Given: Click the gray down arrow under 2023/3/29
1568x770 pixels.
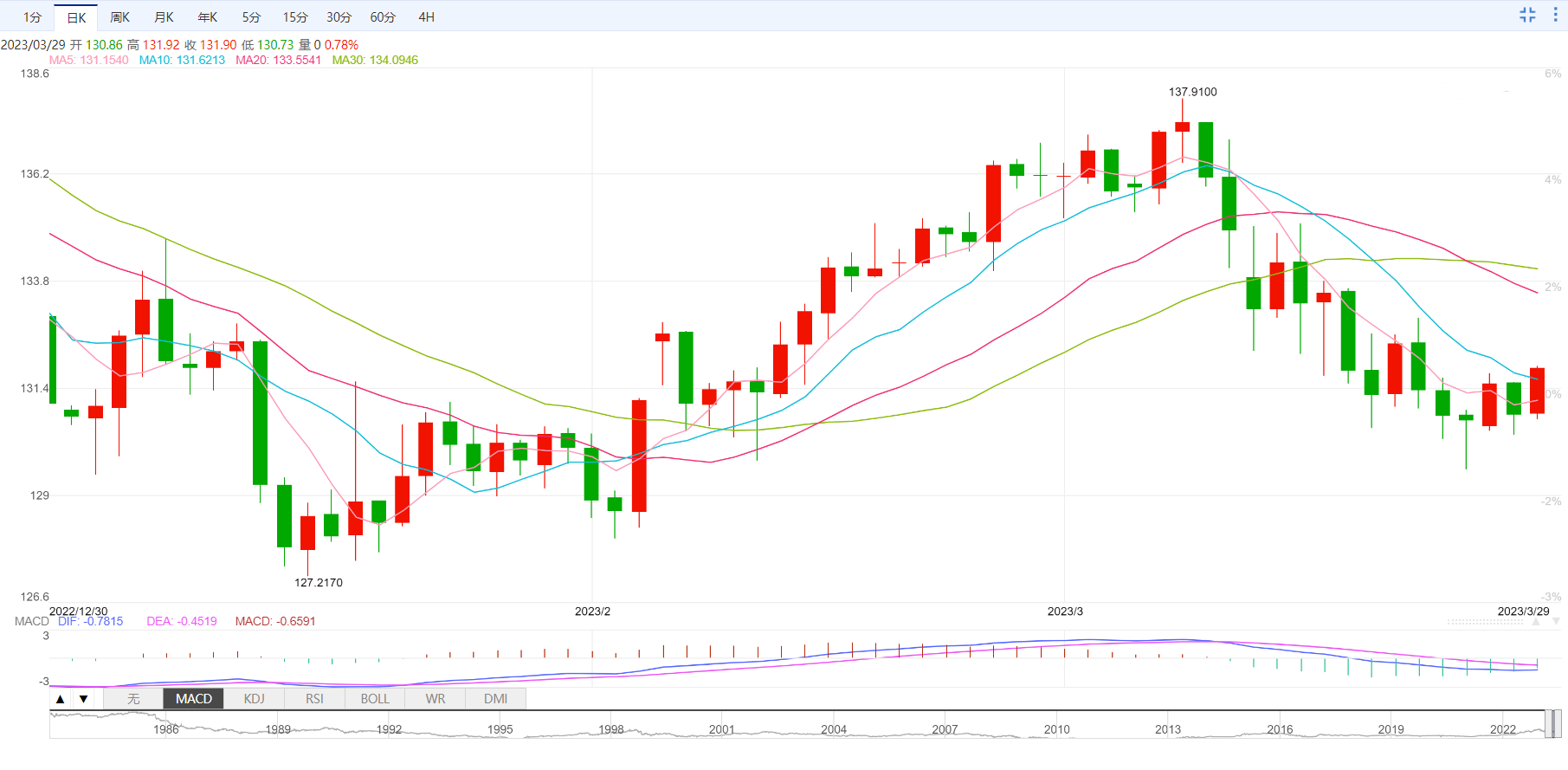Looking at the screenshot, I should coord(1556,622).
